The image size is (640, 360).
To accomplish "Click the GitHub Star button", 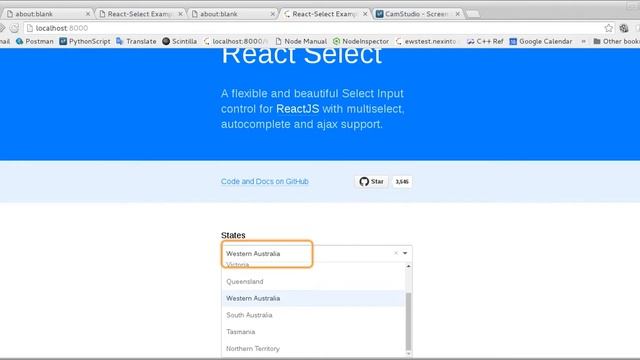I will [x=371, y=182].
